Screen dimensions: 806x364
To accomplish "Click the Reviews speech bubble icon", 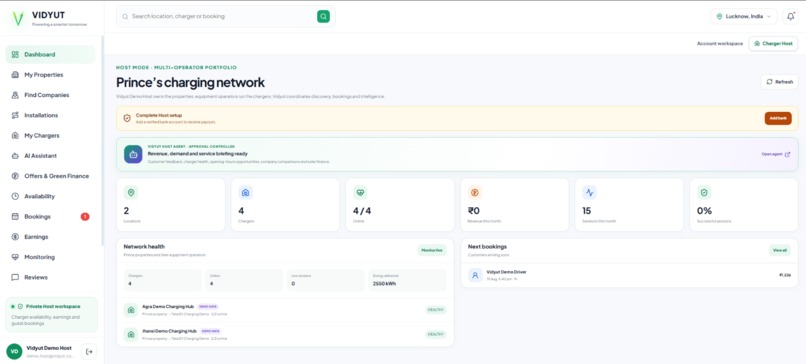I will point(15,277).
